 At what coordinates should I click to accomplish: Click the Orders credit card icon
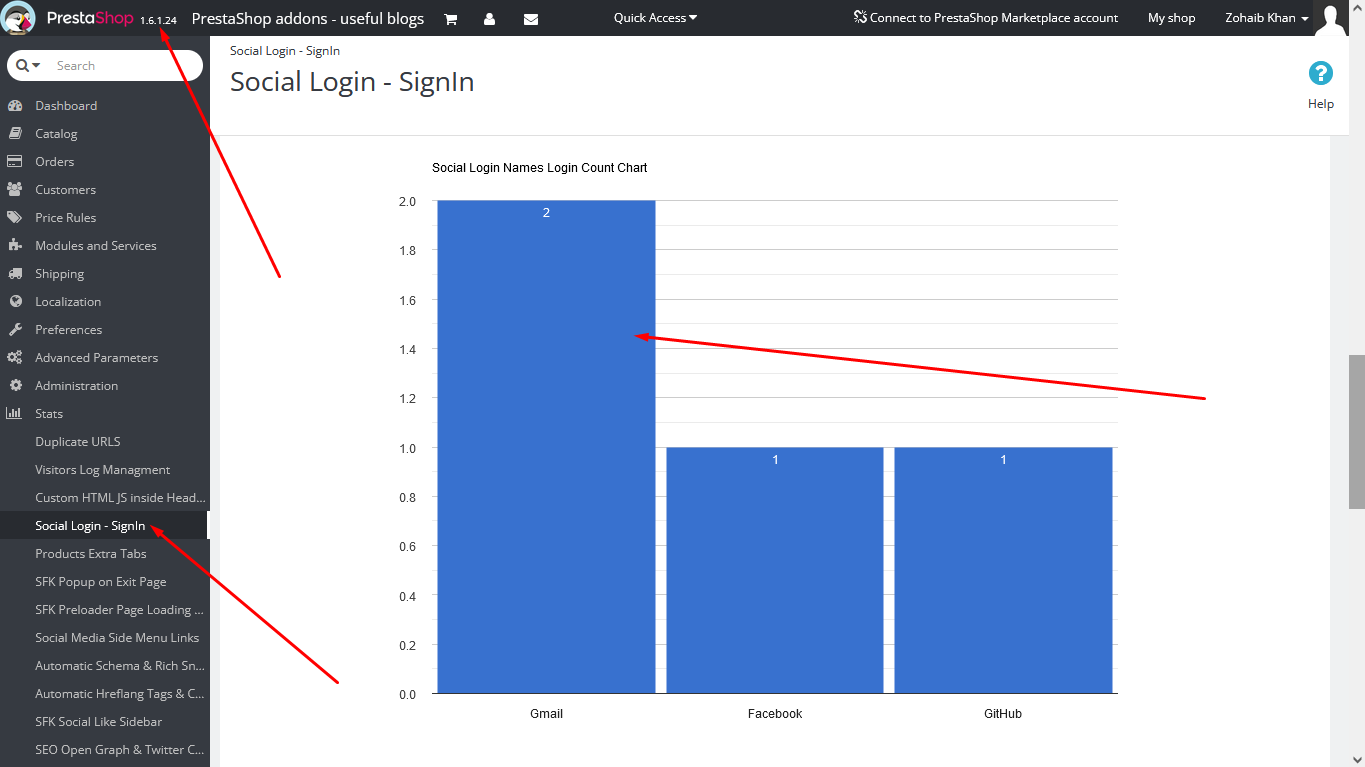15,162
